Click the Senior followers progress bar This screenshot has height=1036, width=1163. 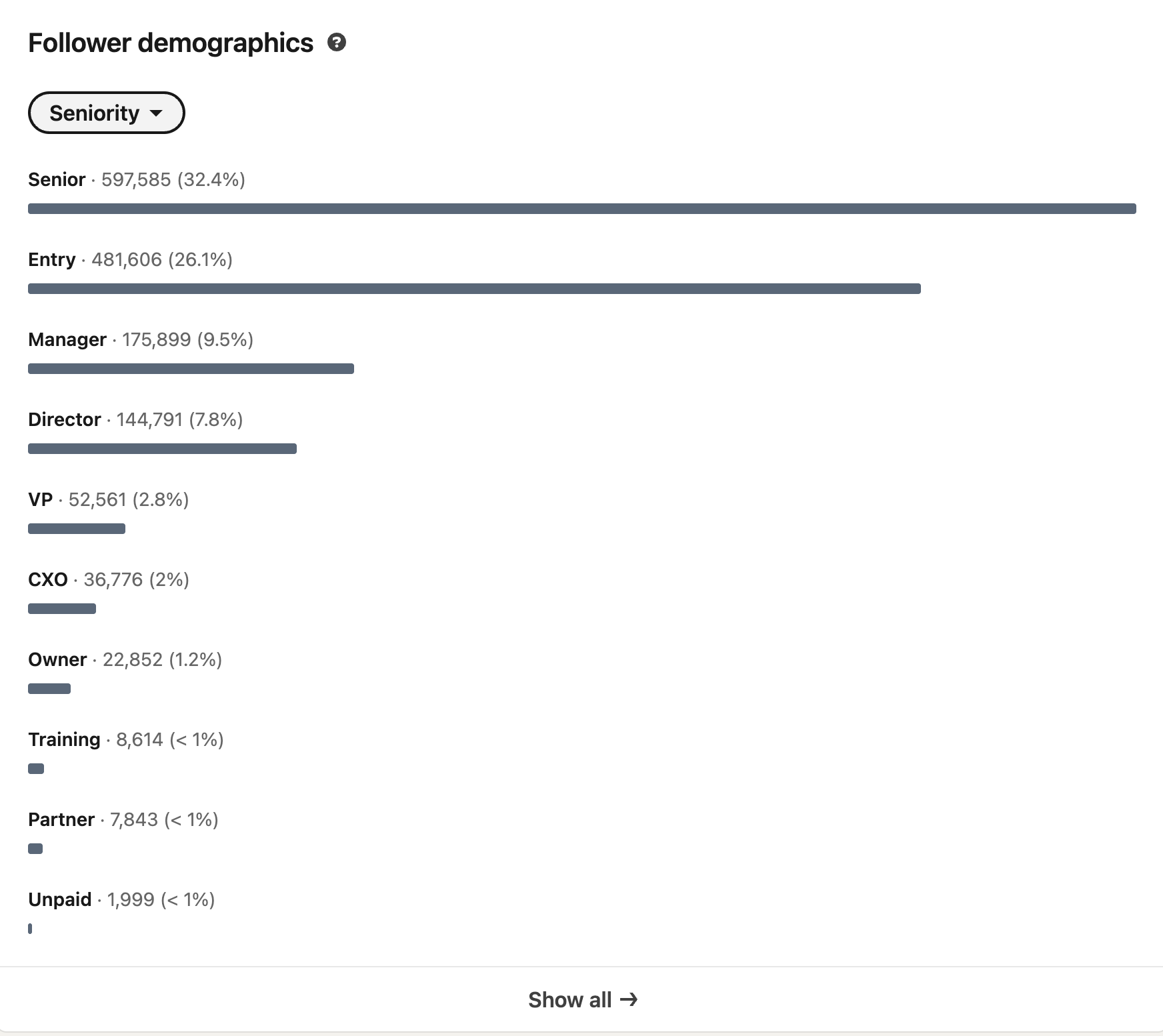coord(581,209)
